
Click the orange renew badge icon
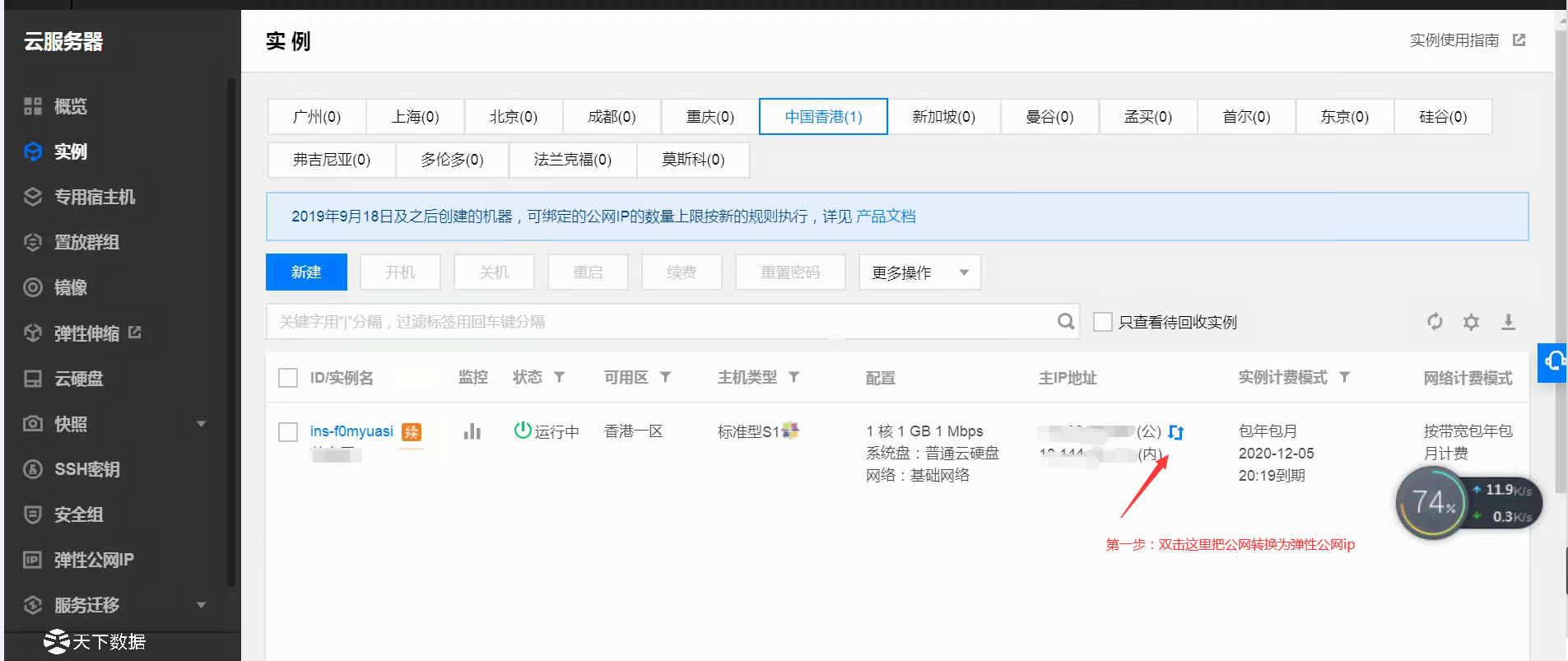click(x=412, y=432)
